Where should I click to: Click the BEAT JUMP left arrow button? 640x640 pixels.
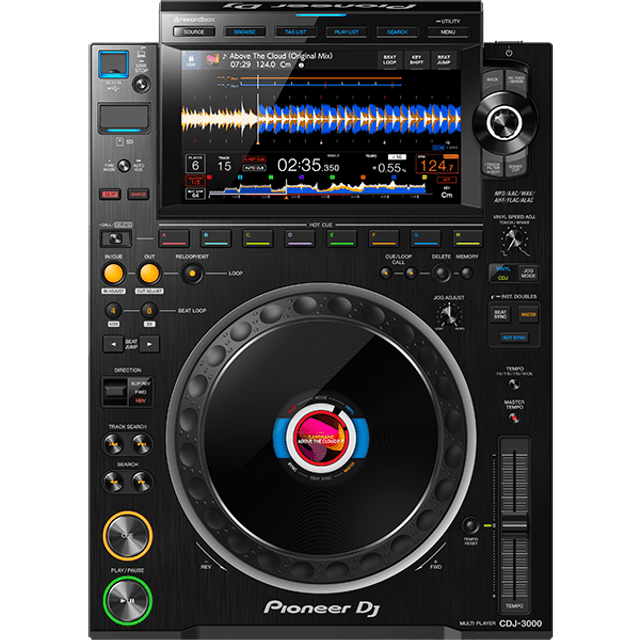tap(113, 344)
